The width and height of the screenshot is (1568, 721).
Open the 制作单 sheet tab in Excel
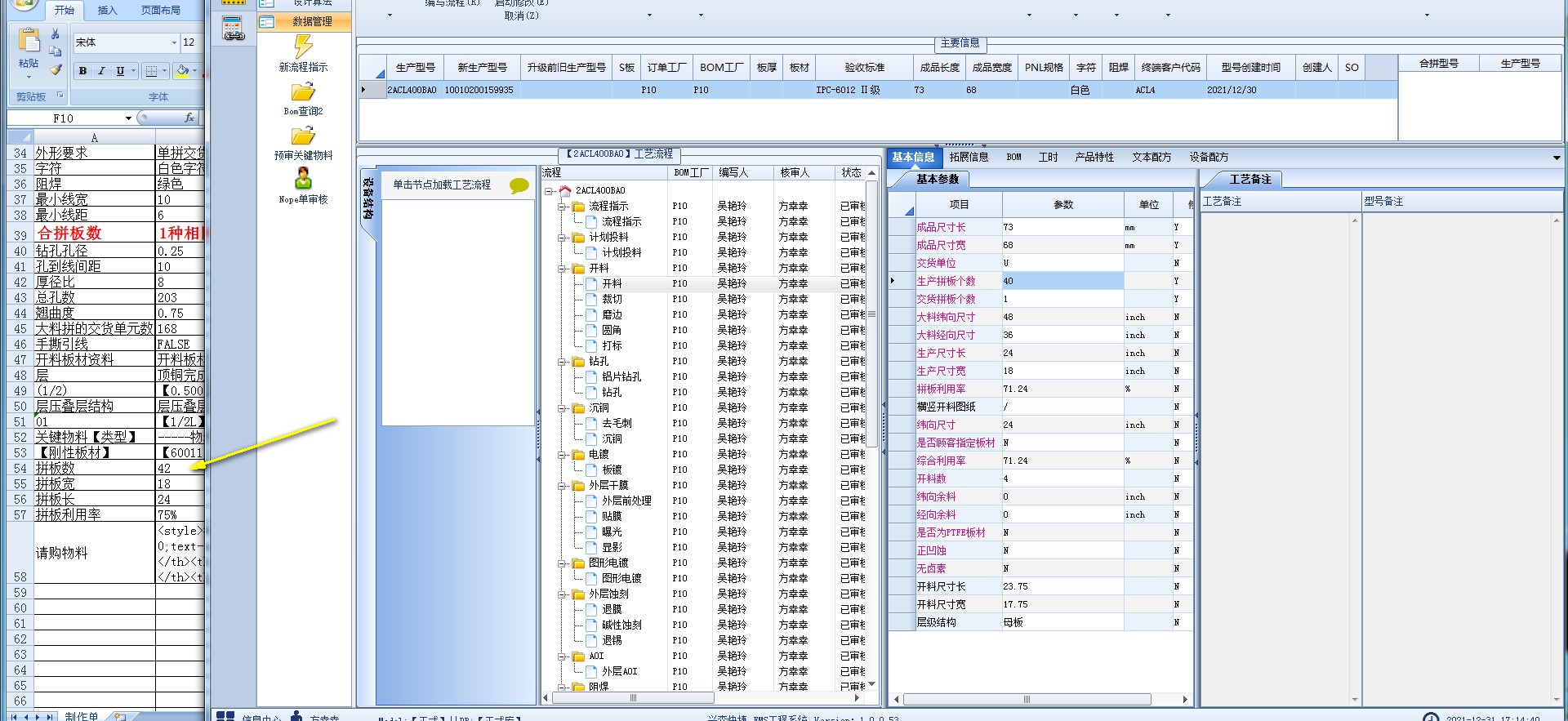[82, 716]
